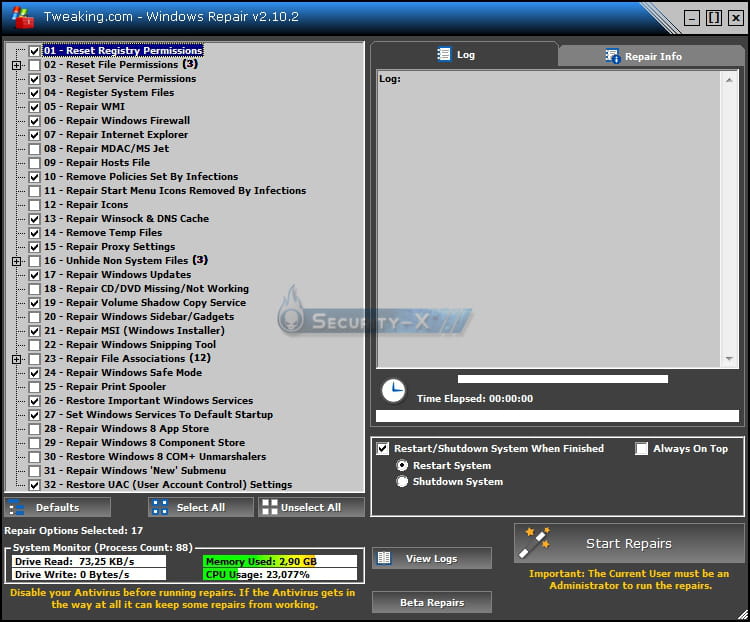Click the progress bar above Time Elapsed

562,379
